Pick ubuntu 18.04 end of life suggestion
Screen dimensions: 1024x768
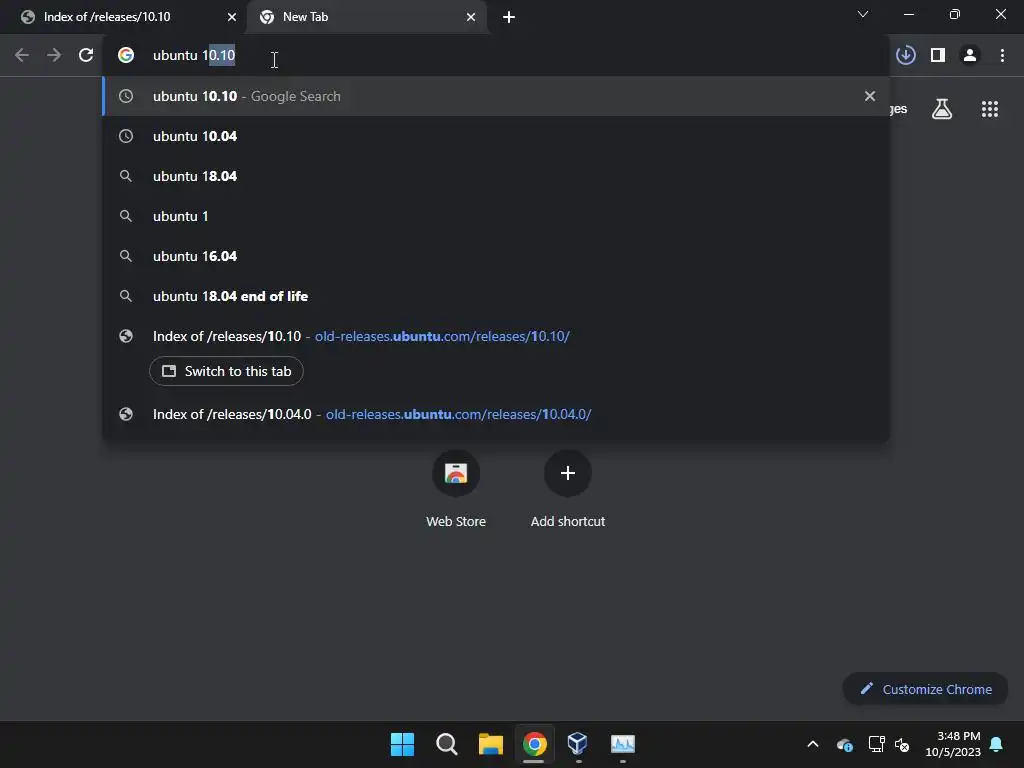coord(496,296)
